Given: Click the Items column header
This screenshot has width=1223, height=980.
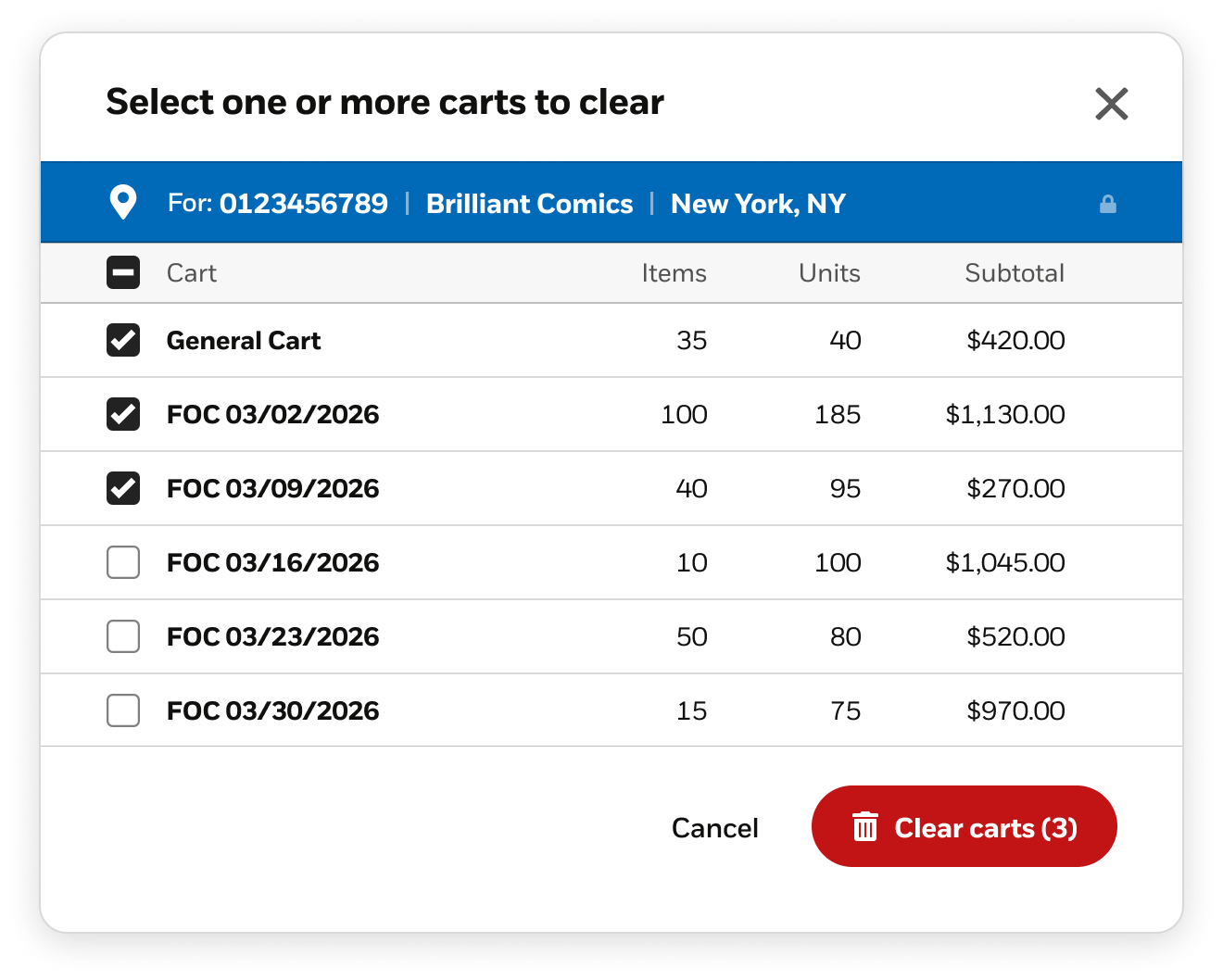Looking at the screenshot, I should tap(674, 273).
